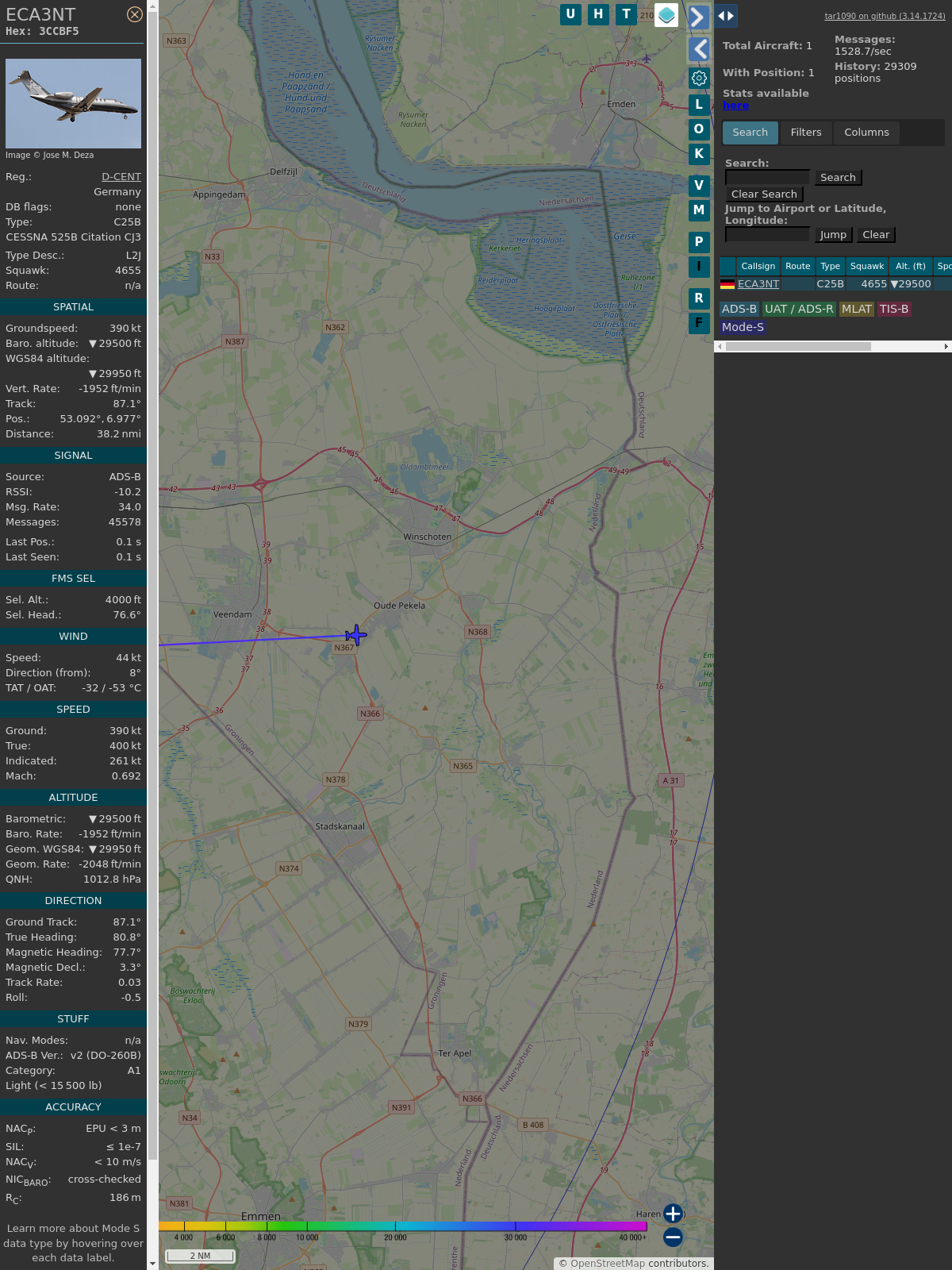Open the Stats available here link
This screenshot has height=1270, width=952.
[x=735, y=106]
